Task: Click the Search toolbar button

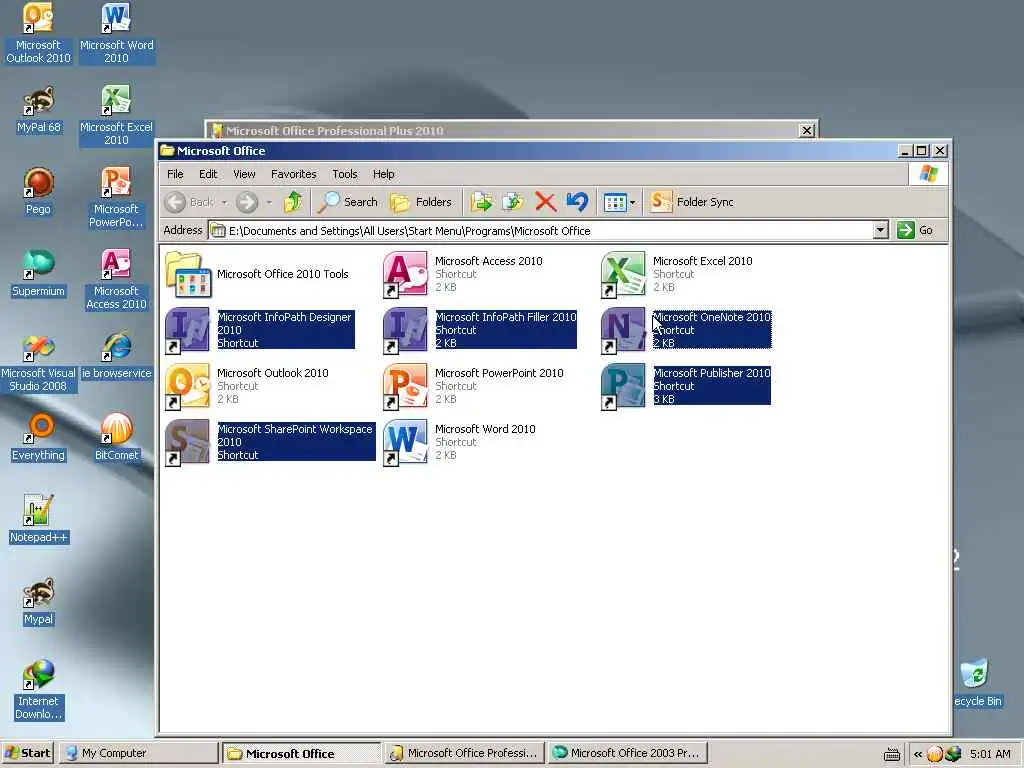Action: coord(348,202)
